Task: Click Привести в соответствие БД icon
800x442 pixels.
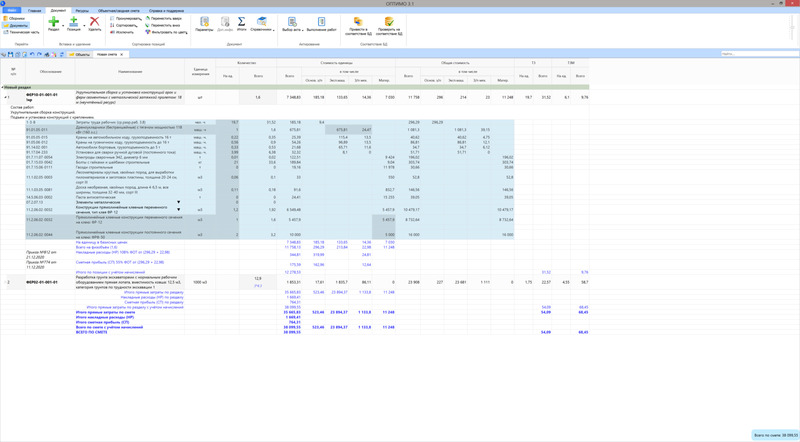Action: 358,23
